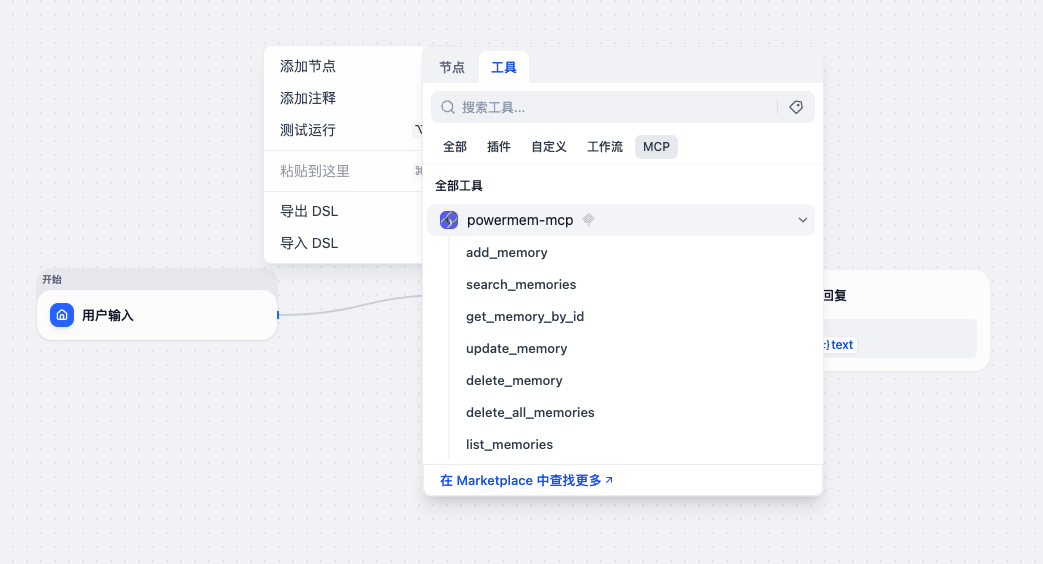Filter tools by 全部
Image resolution: width=1043 pixels, height=564 pixels.
pos(455,147)
